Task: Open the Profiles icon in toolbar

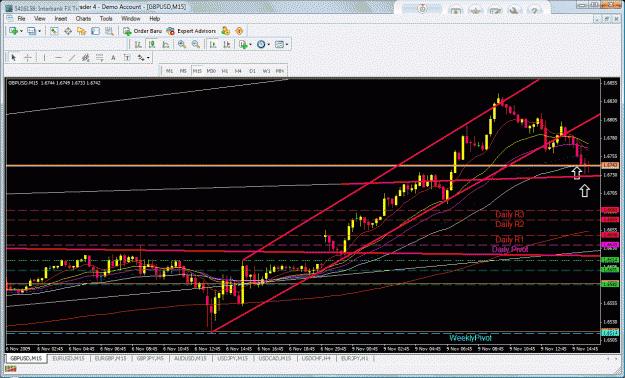Action: coord(31,31)
